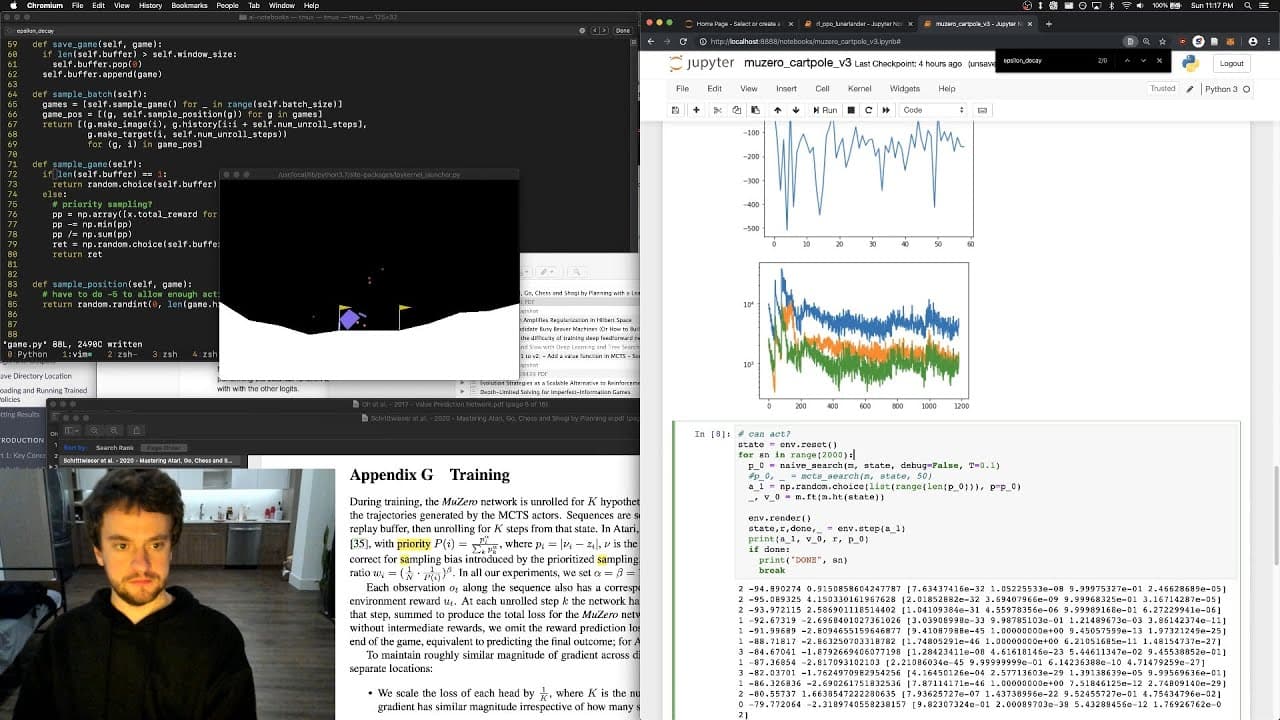1280x720 pixels.
Task: Open the History menu in menu bar
Action: point(150,5)
